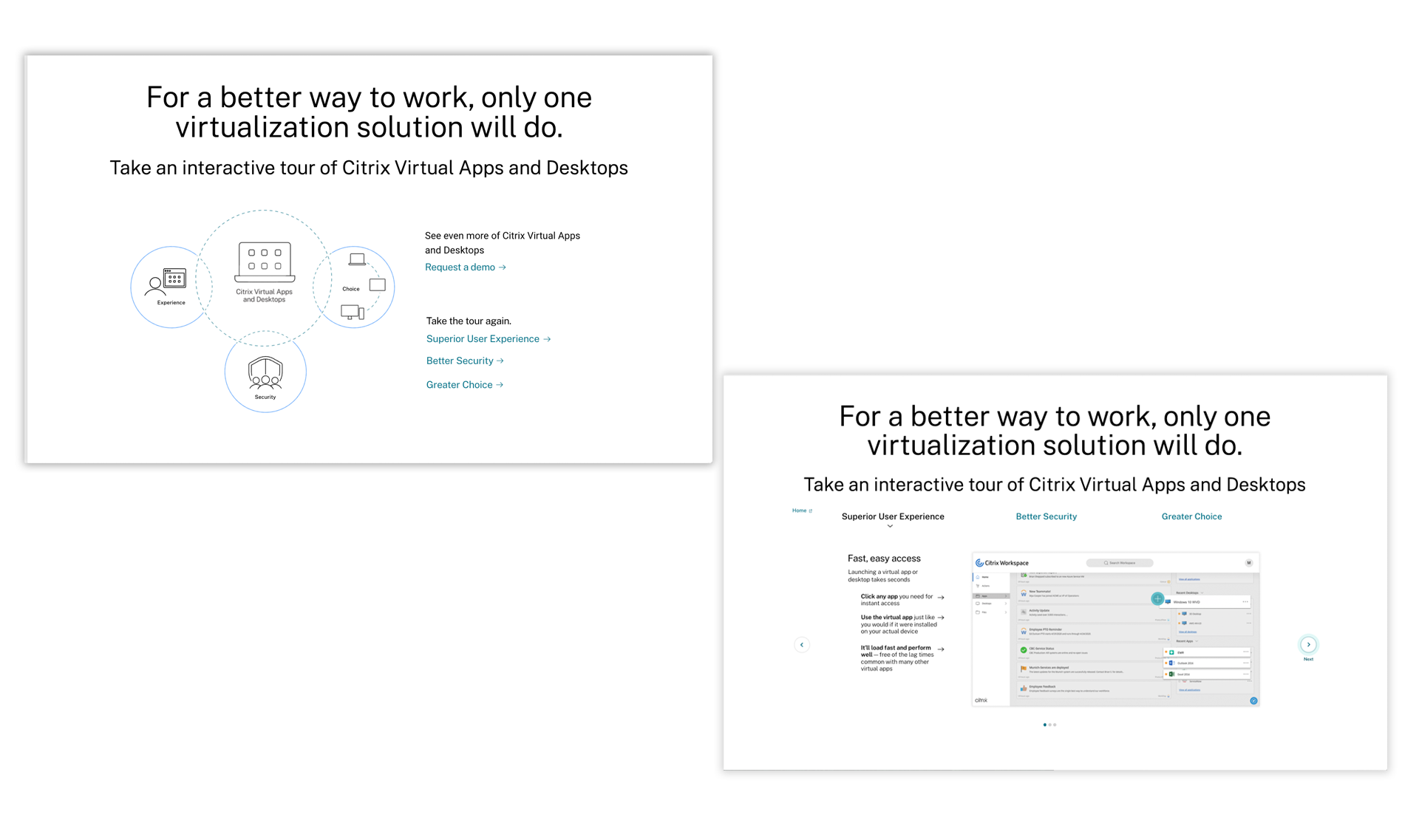1419x840 pixels.
Task: Collapse the chevron under Superior User Experience
Action: coord(890,526)
